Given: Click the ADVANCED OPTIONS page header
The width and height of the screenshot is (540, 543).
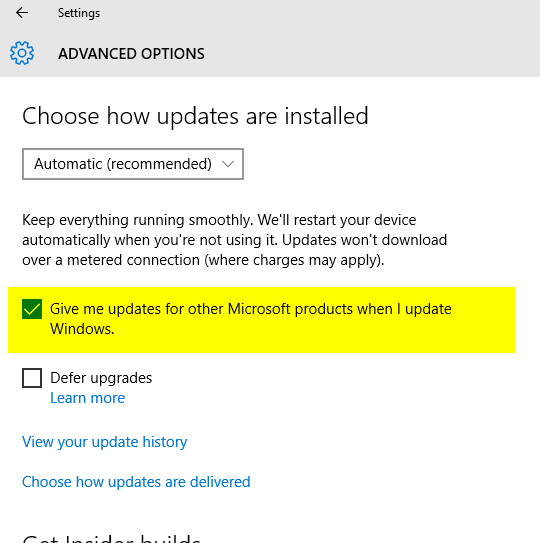Looking at the screenshot, I should point(131,54).
